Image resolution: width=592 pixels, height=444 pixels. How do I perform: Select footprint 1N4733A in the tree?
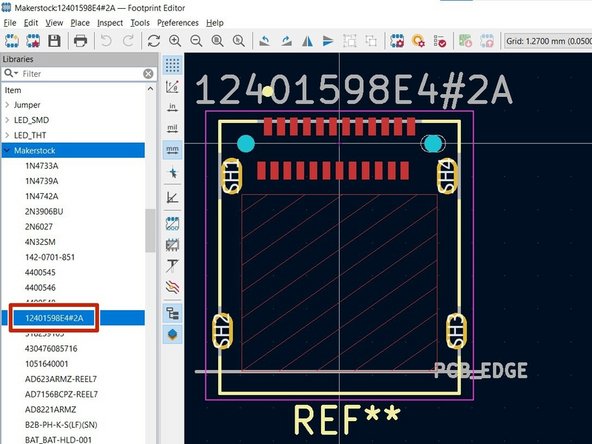point(42,165)
